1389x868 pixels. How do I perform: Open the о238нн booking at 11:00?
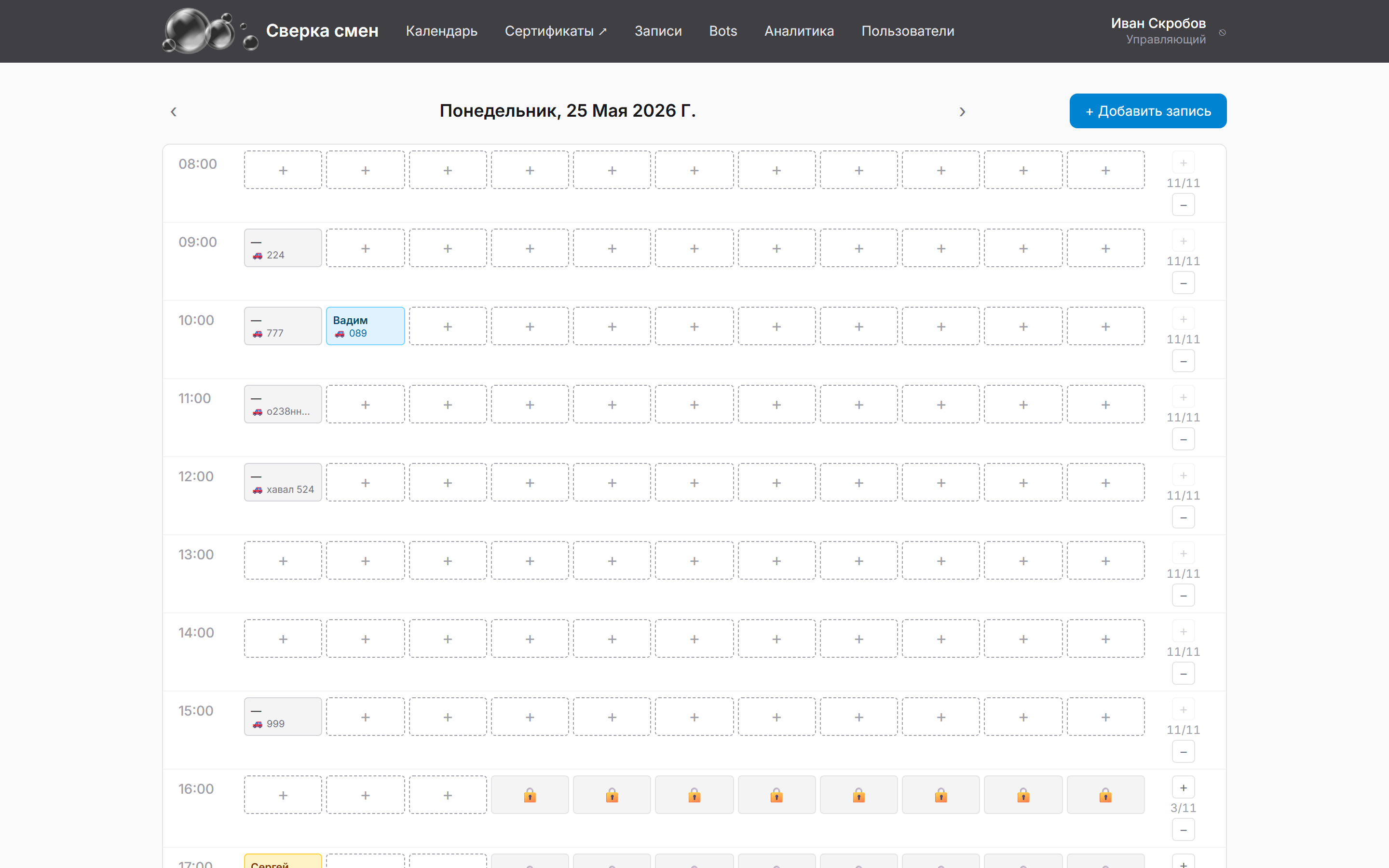click(x=283, y=404)
